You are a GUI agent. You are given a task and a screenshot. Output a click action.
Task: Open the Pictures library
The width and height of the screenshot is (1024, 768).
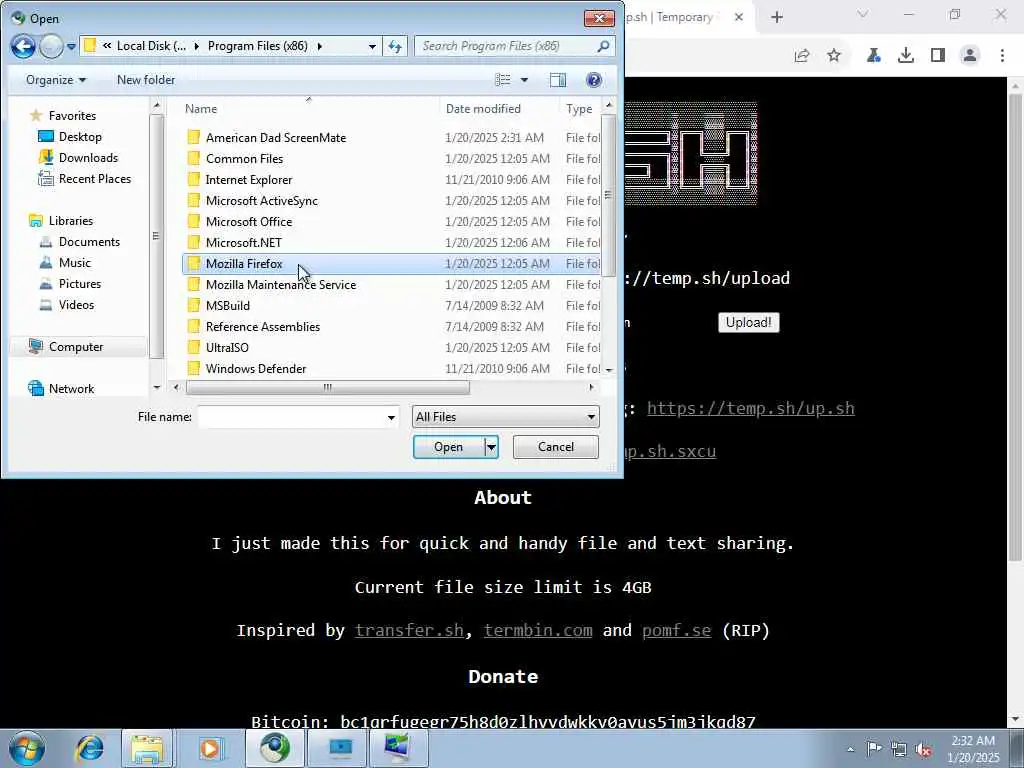tap(70, 283)
